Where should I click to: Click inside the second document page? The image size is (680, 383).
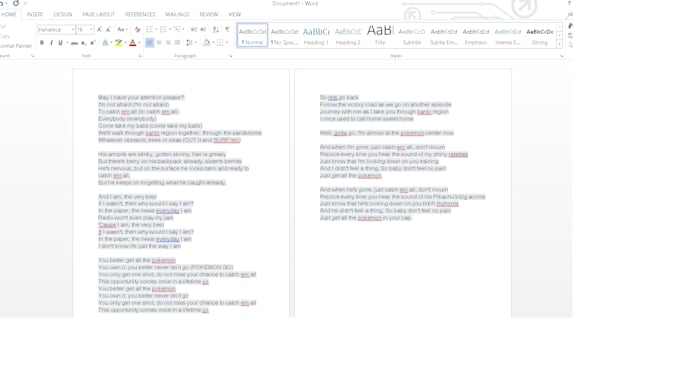(403, 193)
